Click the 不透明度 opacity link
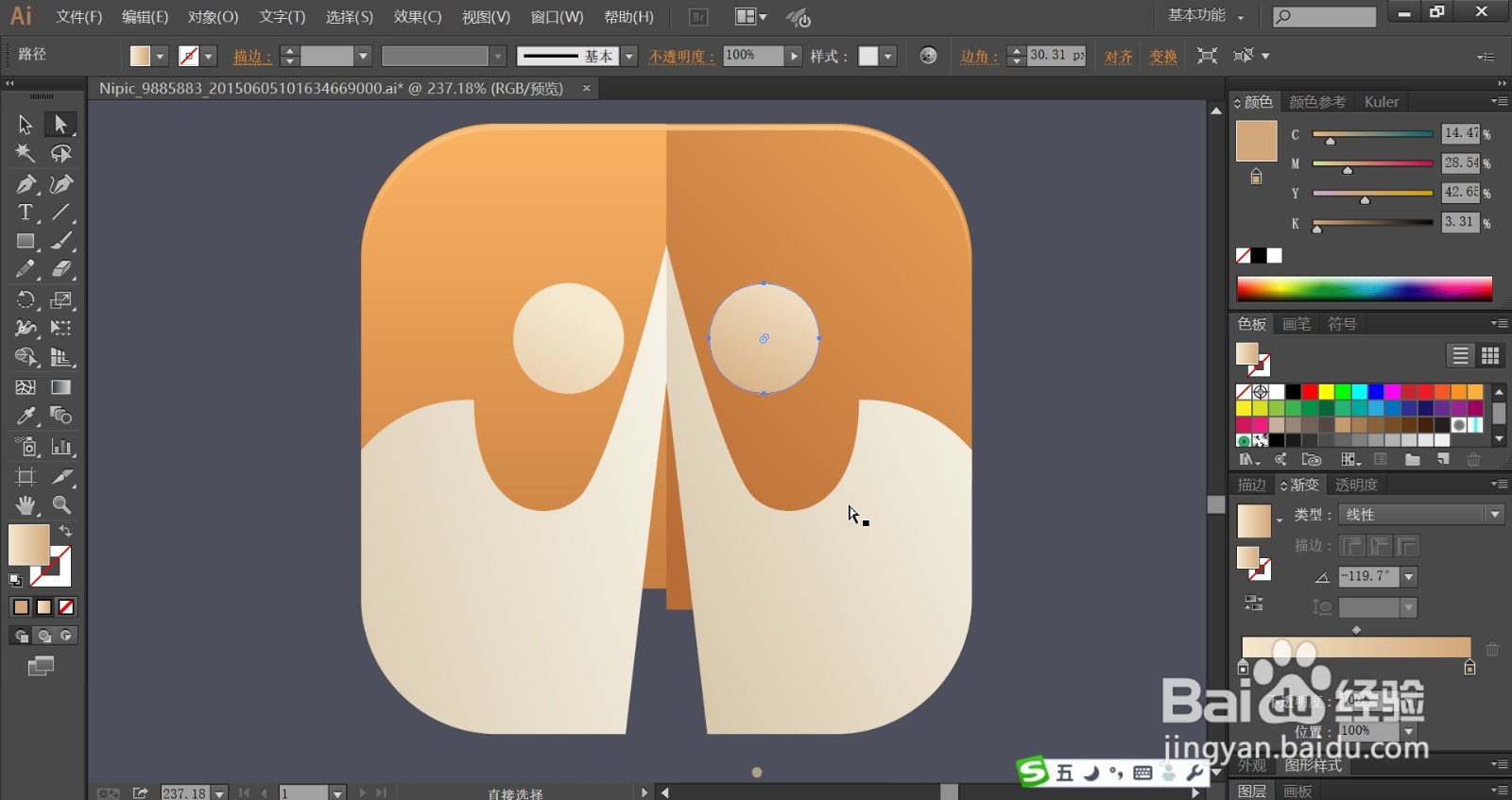Image resolution: width=1512 pixels, height=800 pixels. [x=681, y=57]
